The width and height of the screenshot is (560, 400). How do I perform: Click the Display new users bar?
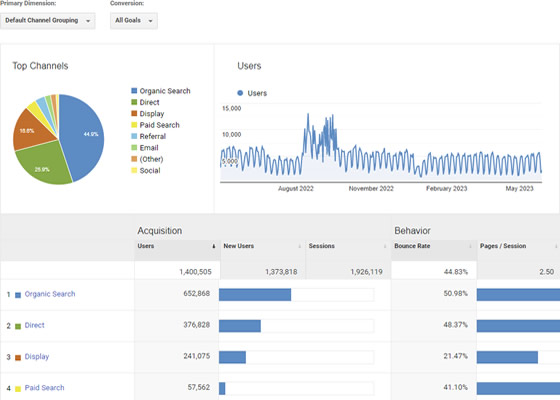click(x=232, y=357)
